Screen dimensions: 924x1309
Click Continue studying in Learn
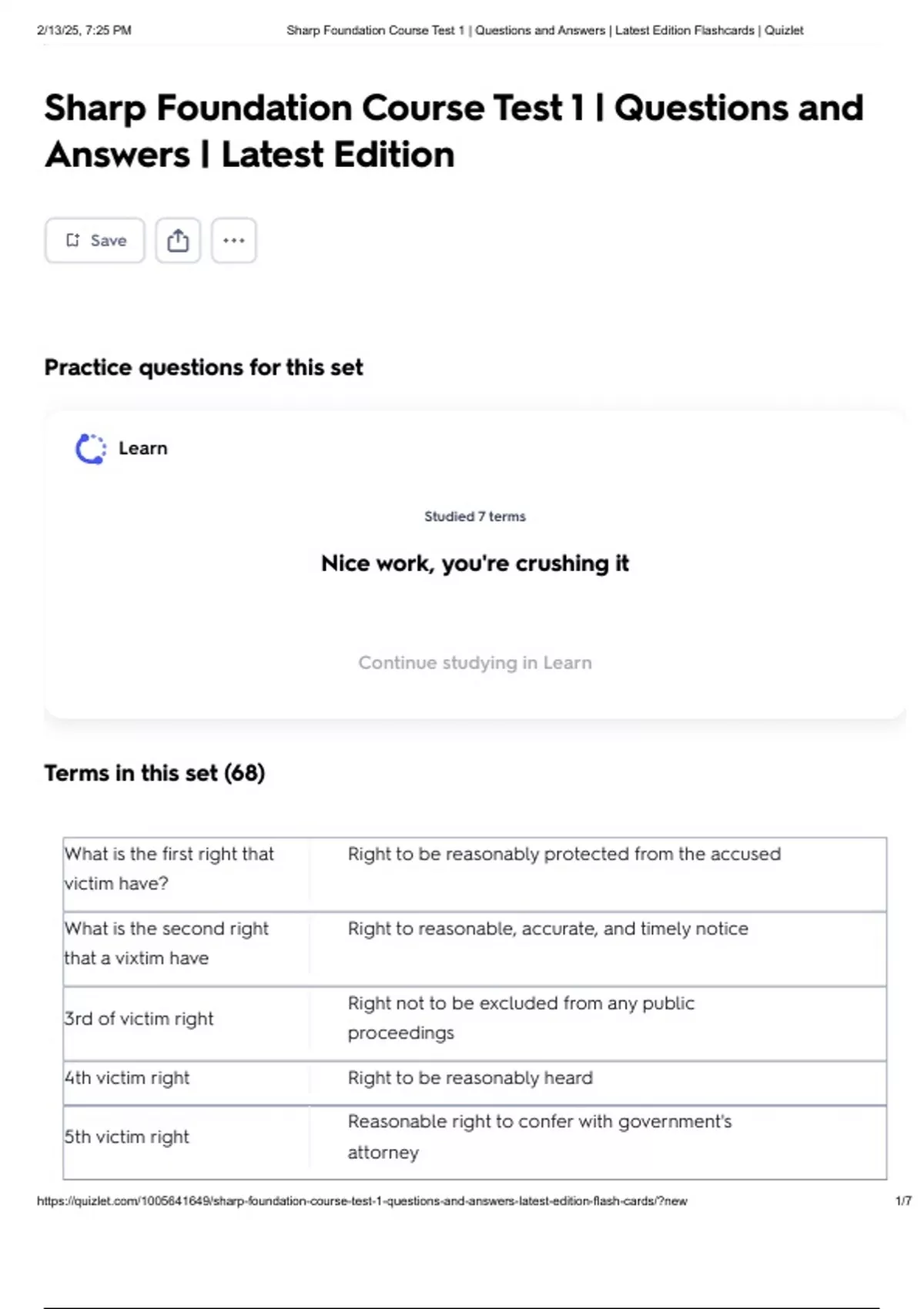tap(474, 663)
